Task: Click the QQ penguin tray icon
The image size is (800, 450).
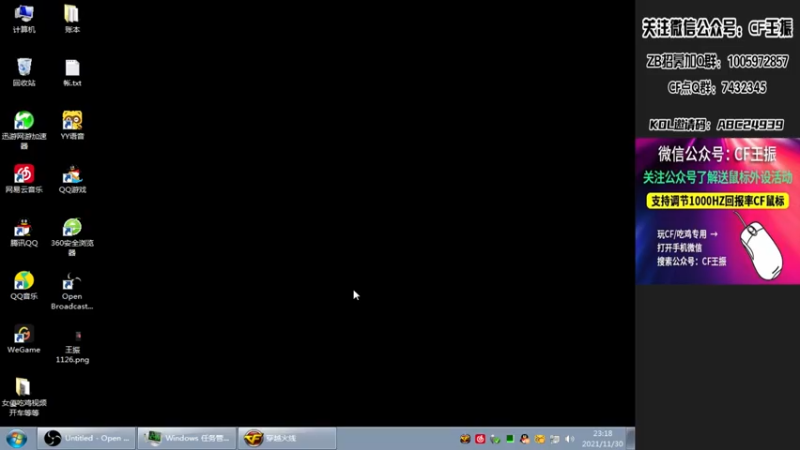Action: [x=524, y=439]
